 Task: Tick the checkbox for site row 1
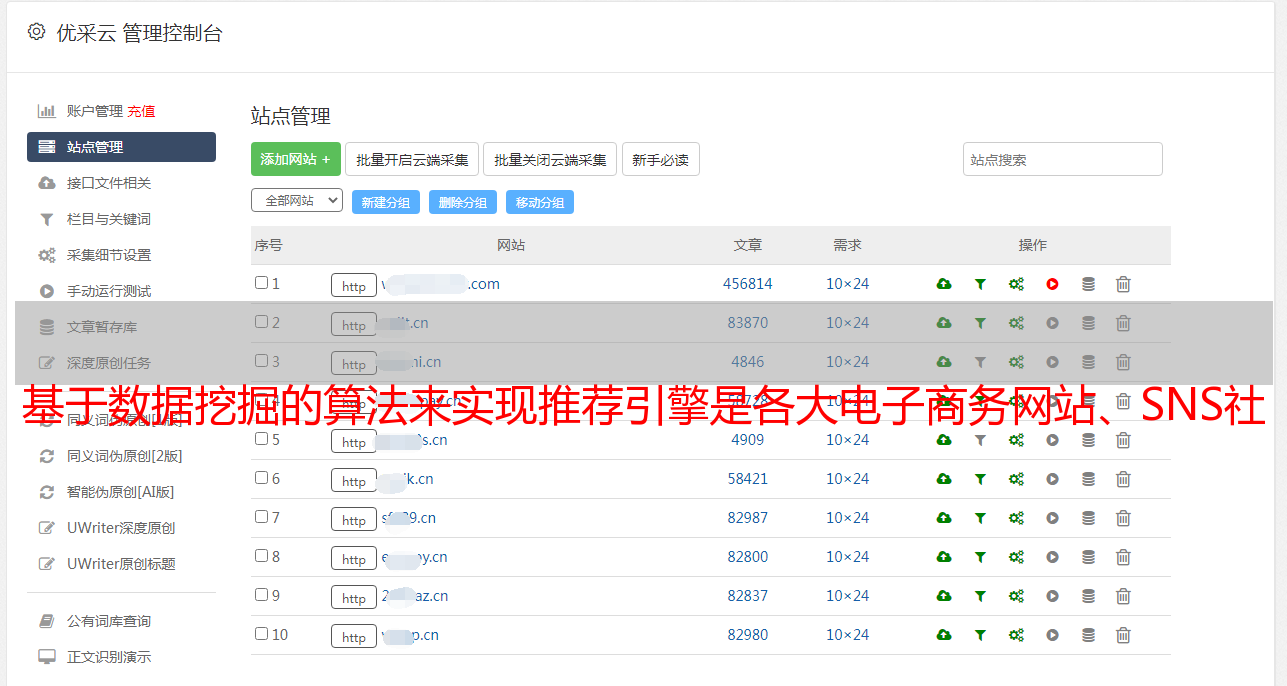[x=261, y=283]
